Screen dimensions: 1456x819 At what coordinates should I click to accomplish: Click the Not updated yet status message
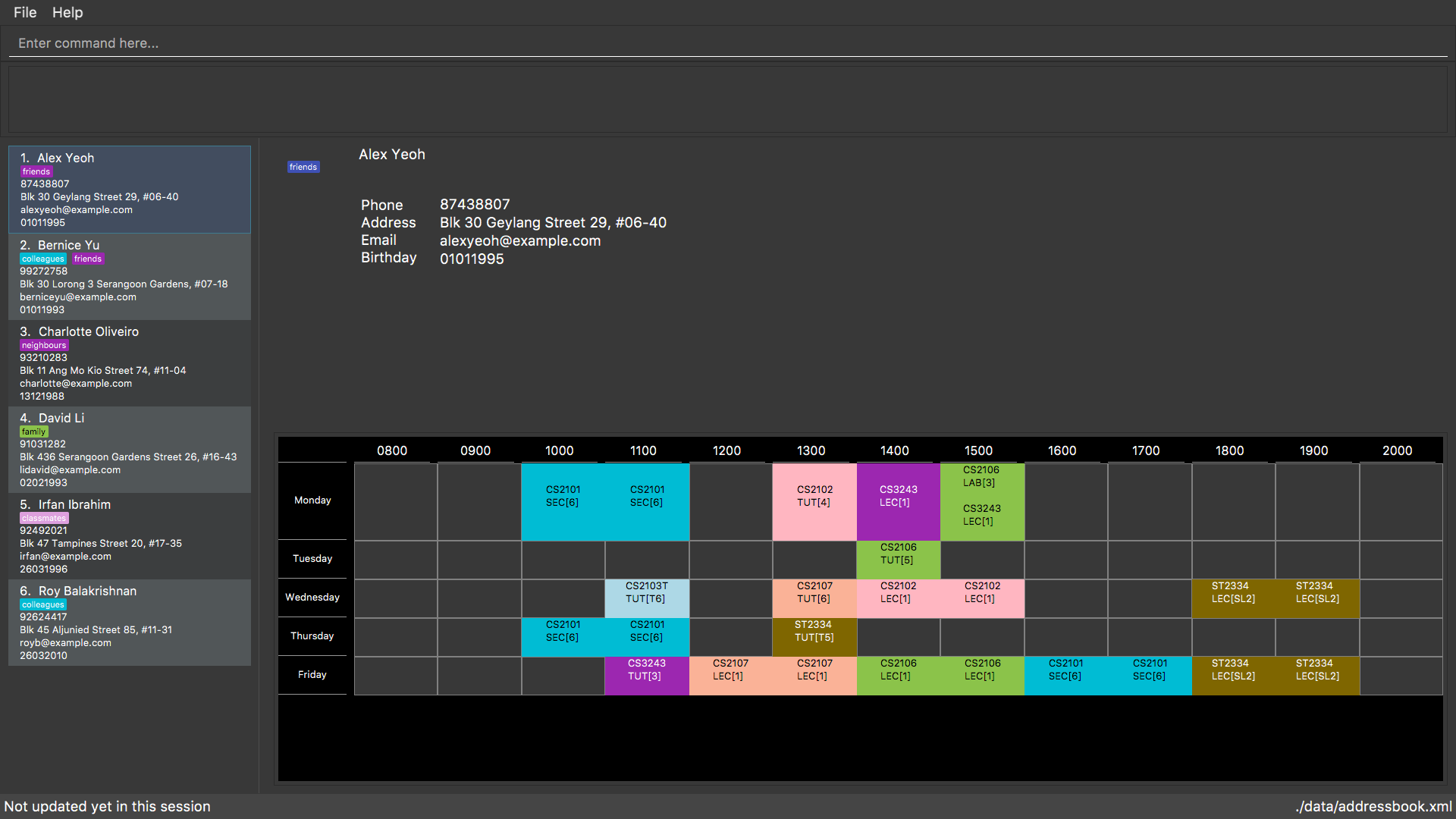(107, 806)
